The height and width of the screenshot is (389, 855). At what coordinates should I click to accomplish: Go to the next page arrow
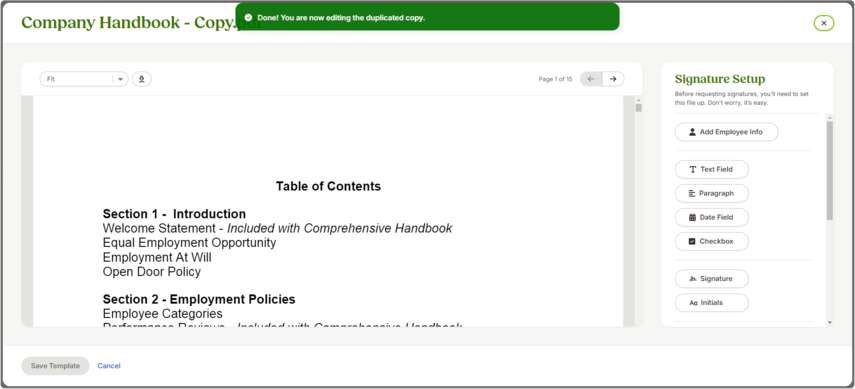coord(613,79)
